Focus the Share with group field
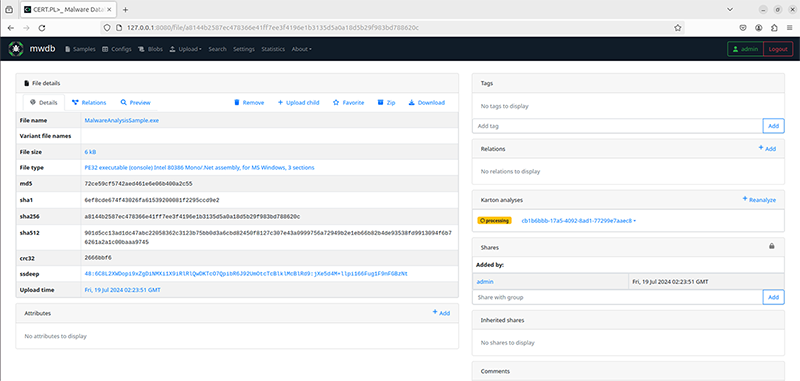This screenshot has width=800, height=381. pyautogui.click(x=617, y=297)
